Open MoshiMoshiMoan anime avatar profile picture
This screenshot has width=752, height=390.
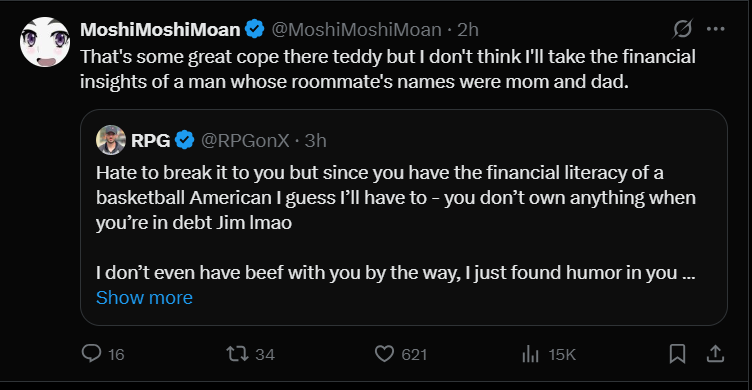pos(45,42)
